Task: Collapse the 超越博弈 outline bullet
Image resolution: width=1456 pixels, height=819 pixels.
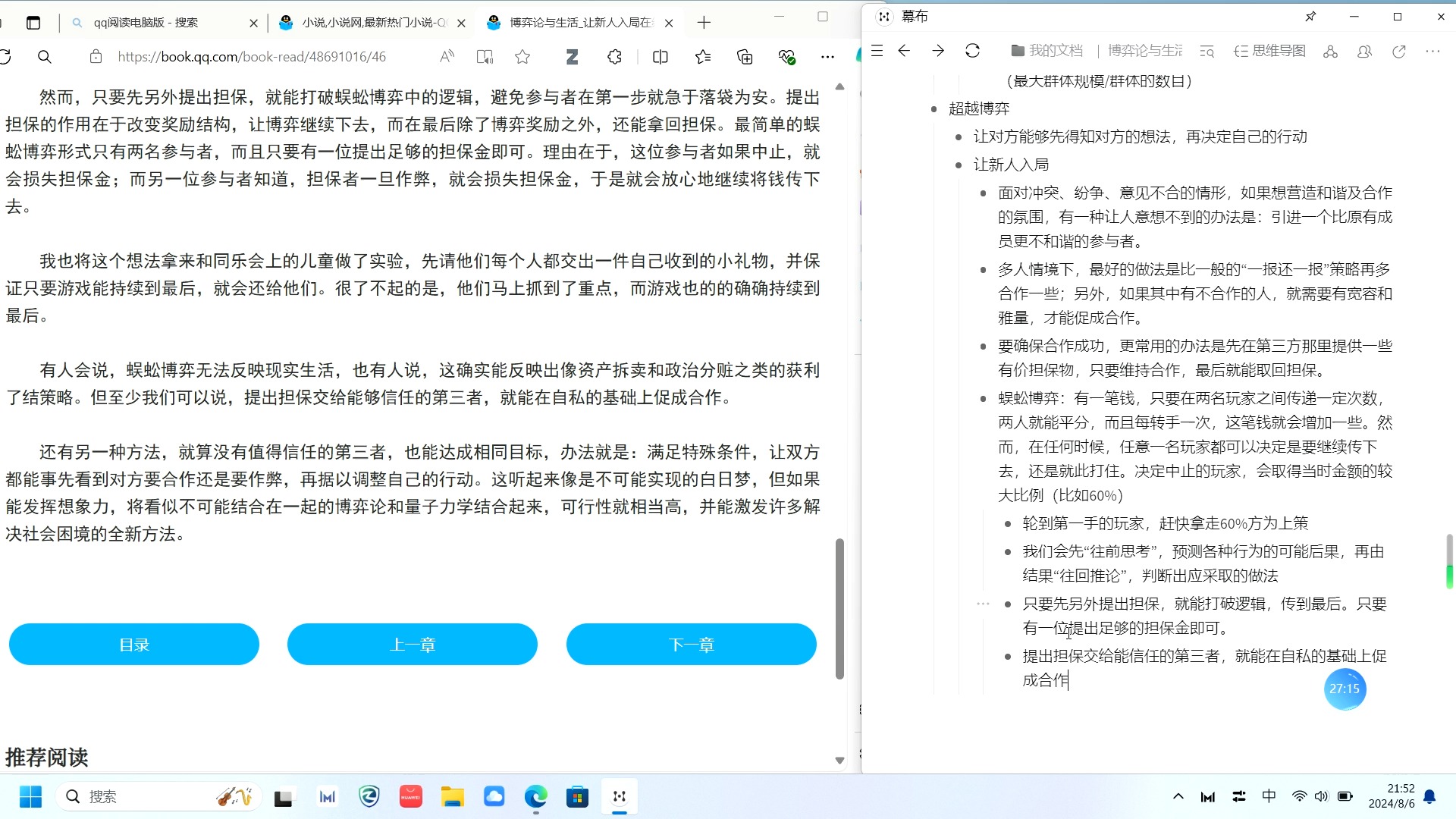Action: tap(934, 109)
